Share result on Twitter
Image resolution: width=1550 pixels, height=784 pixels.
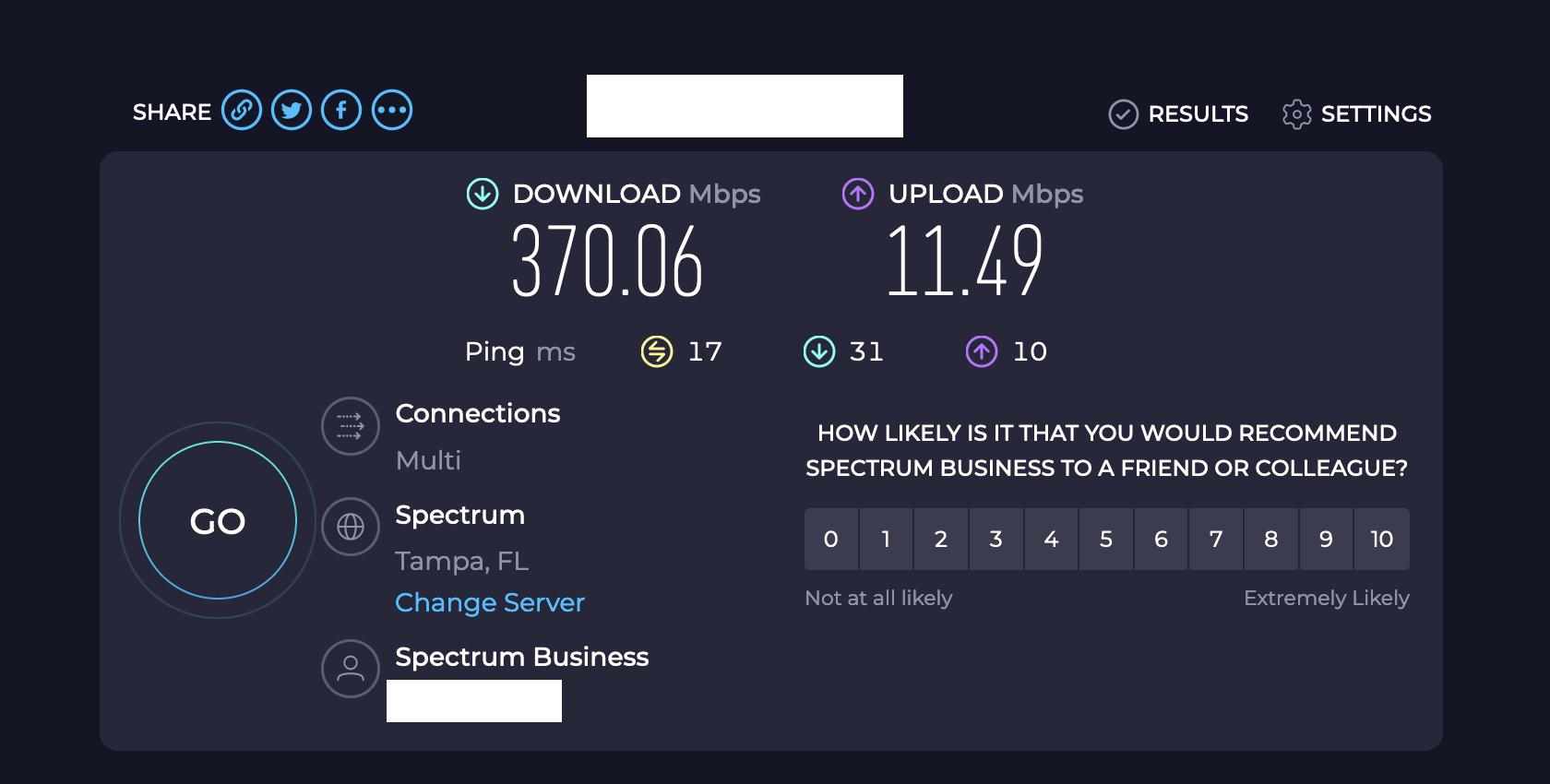[x=292, y=111]
